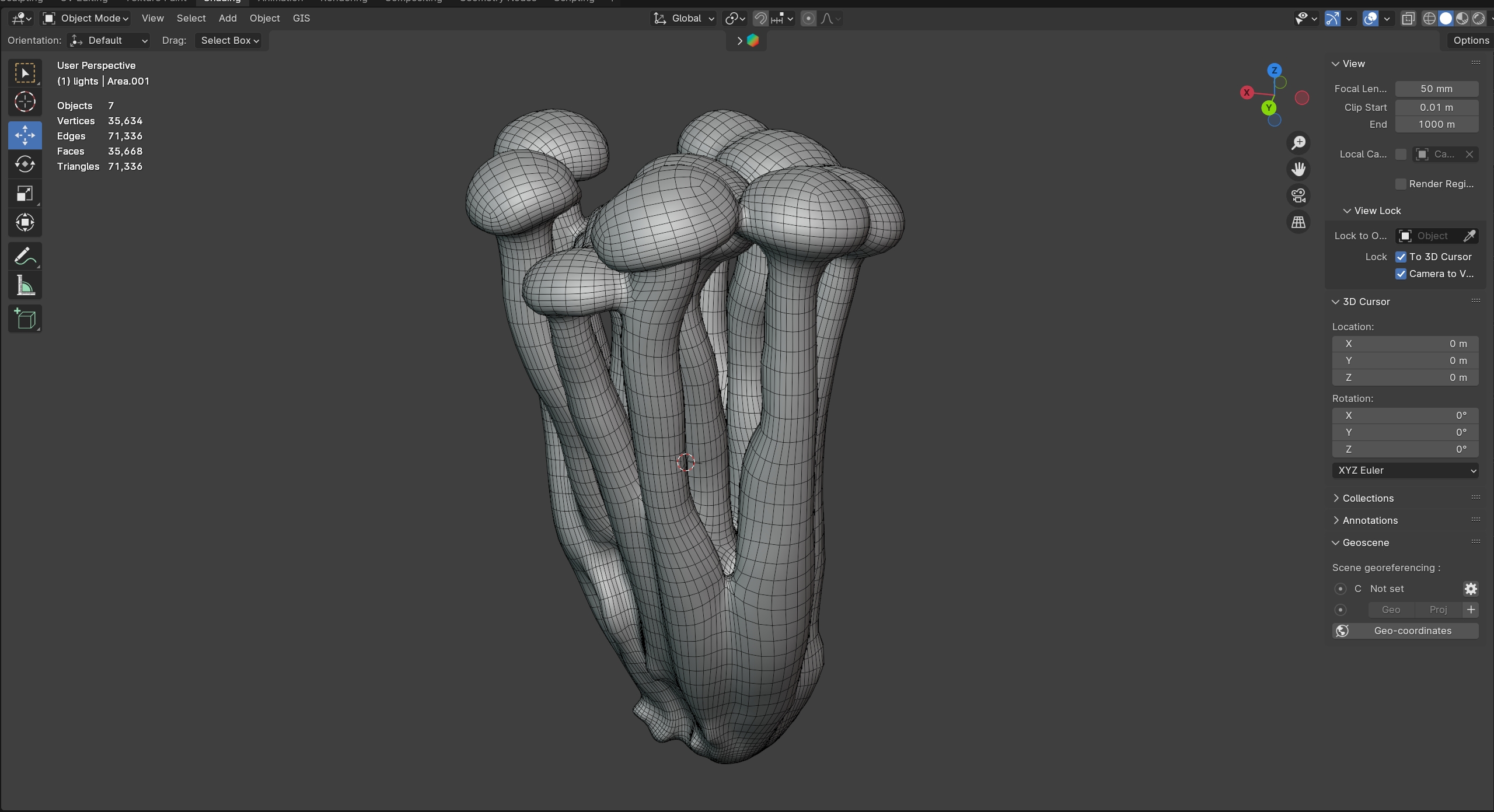This screenshot has height=812, width=1494.
Task: Open the XYZ Euler rotation dropdown
Action: (x=1405, y=470)
